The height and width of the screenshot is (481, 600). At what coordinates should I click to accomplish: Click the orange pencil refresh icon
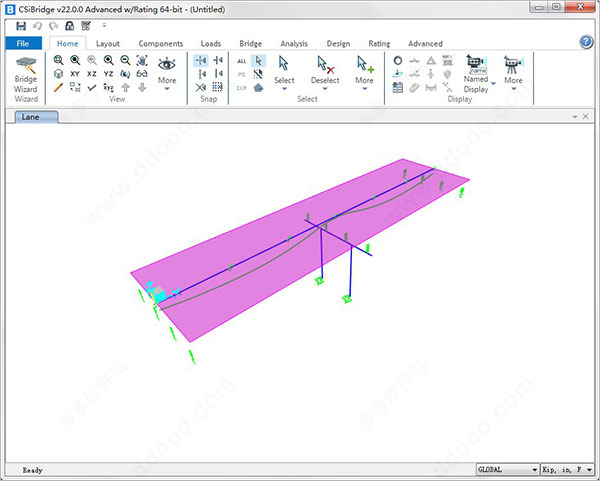pos(58,88)
